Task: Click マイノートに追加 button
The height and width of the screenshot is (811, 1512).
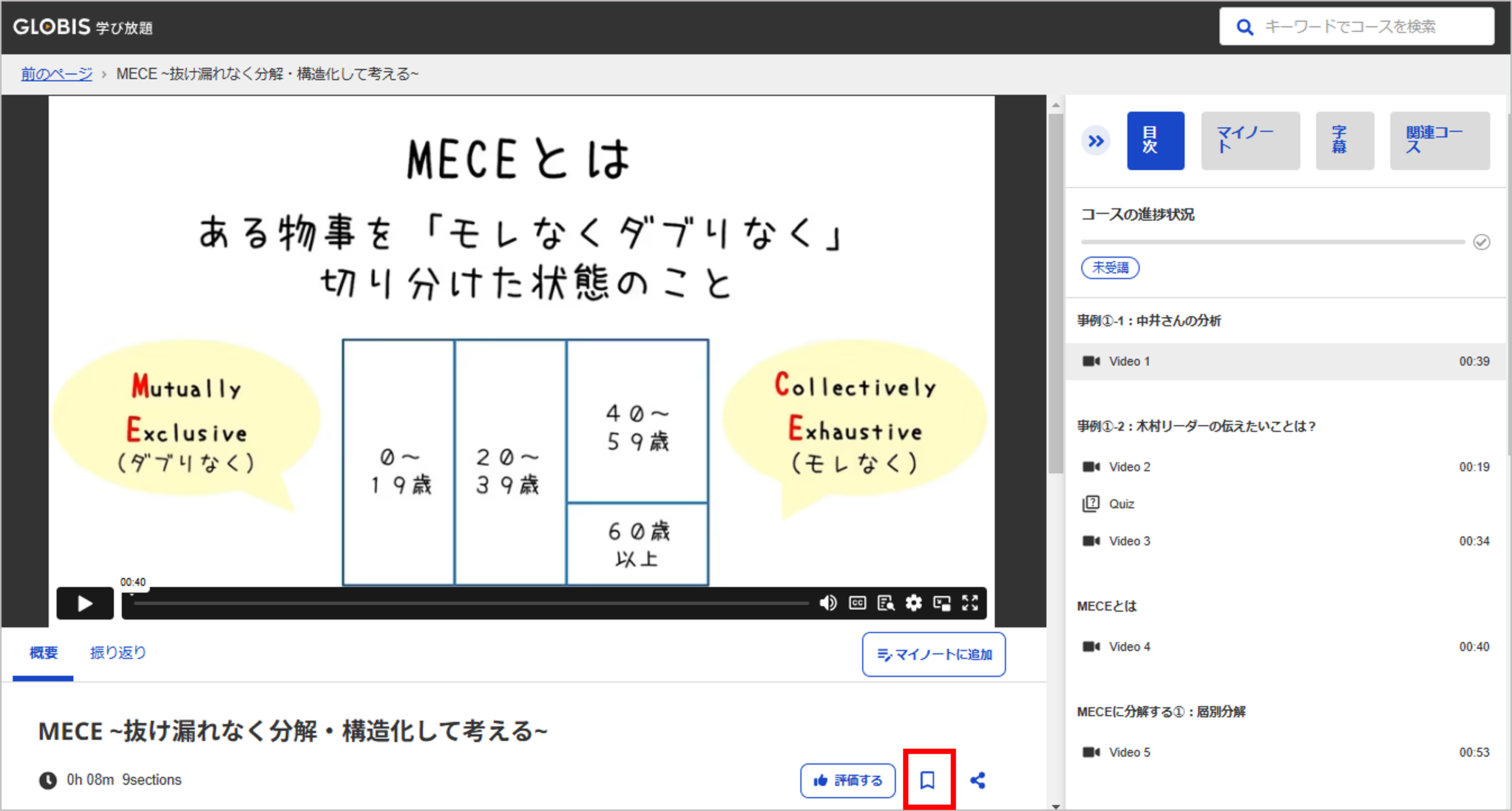Action: pyautogui.click(x=933, y=654)
